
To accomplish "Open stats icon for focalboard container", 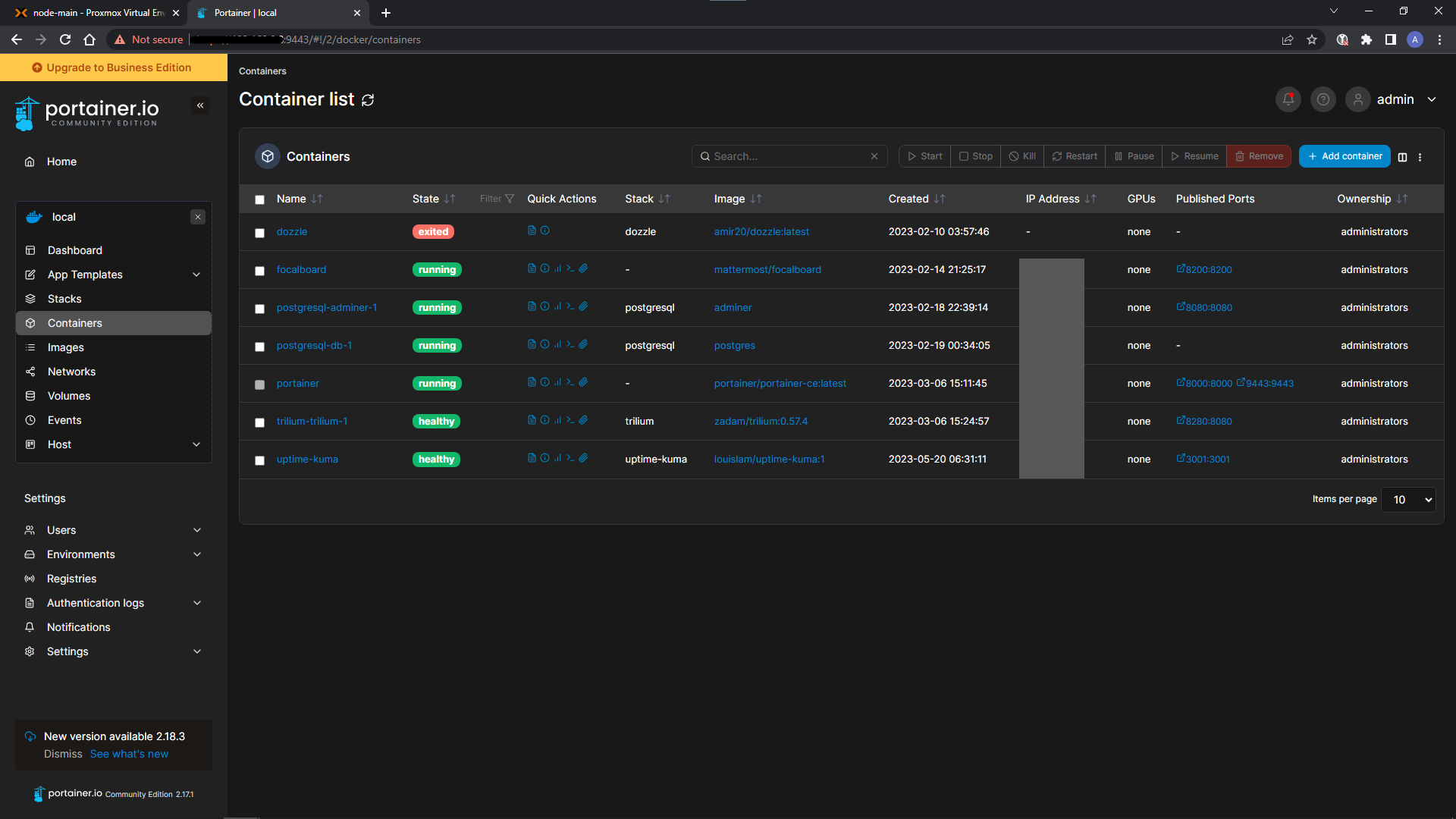I will [557, 268].
